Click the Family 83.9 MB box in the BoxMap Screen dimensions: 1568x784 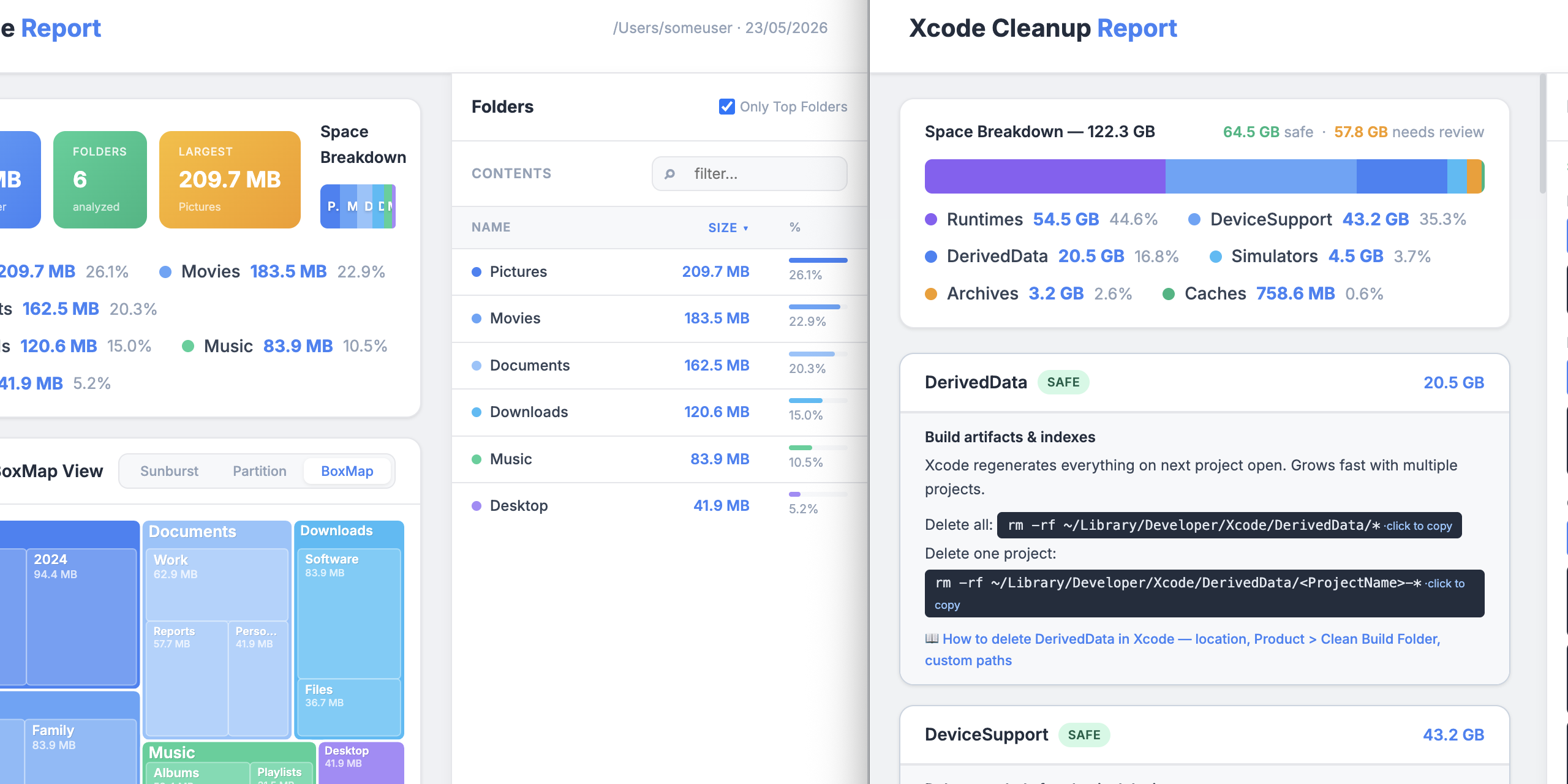coord(80,752)
